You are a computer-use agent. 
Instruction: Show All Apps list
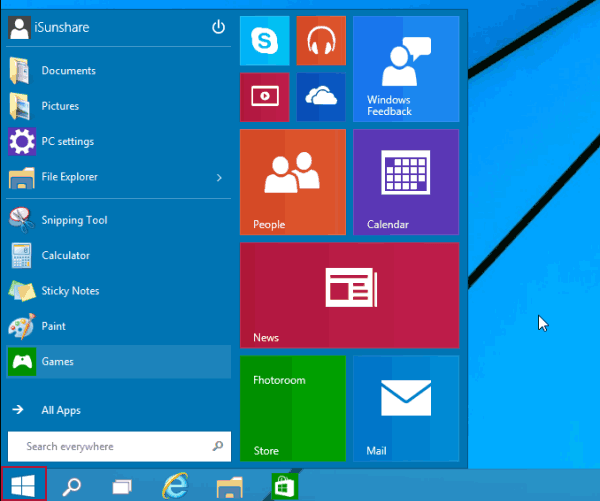[119, 410]
